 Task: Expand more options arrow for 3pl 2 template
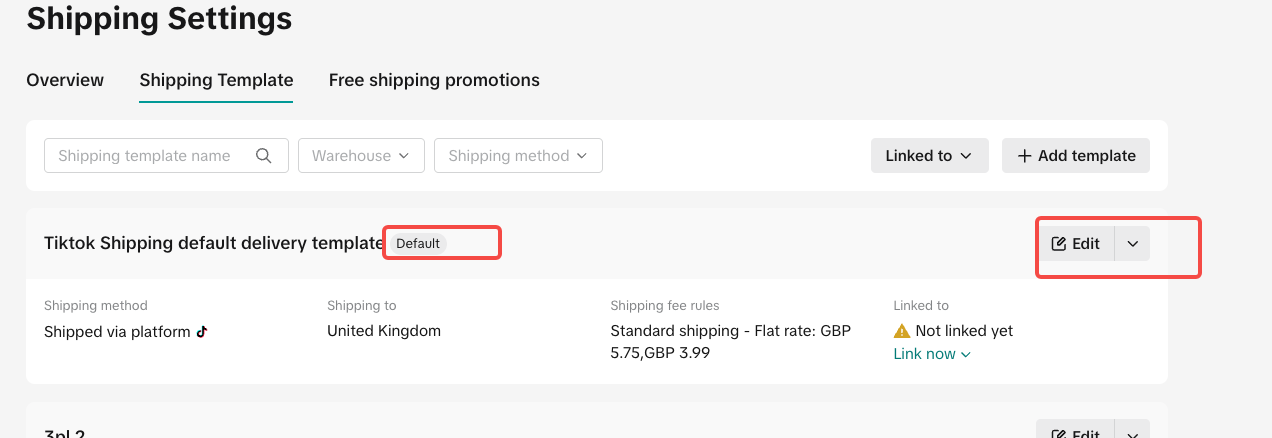tap(1132, 433)
